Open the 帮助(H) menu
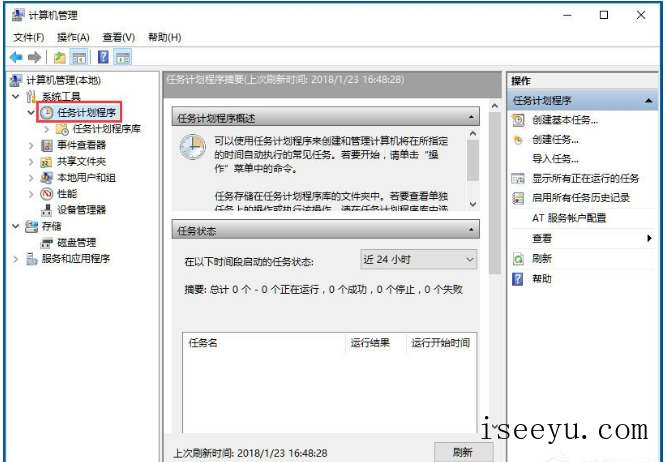This screenshot has height=462, width=666. [x=164, y=37]
